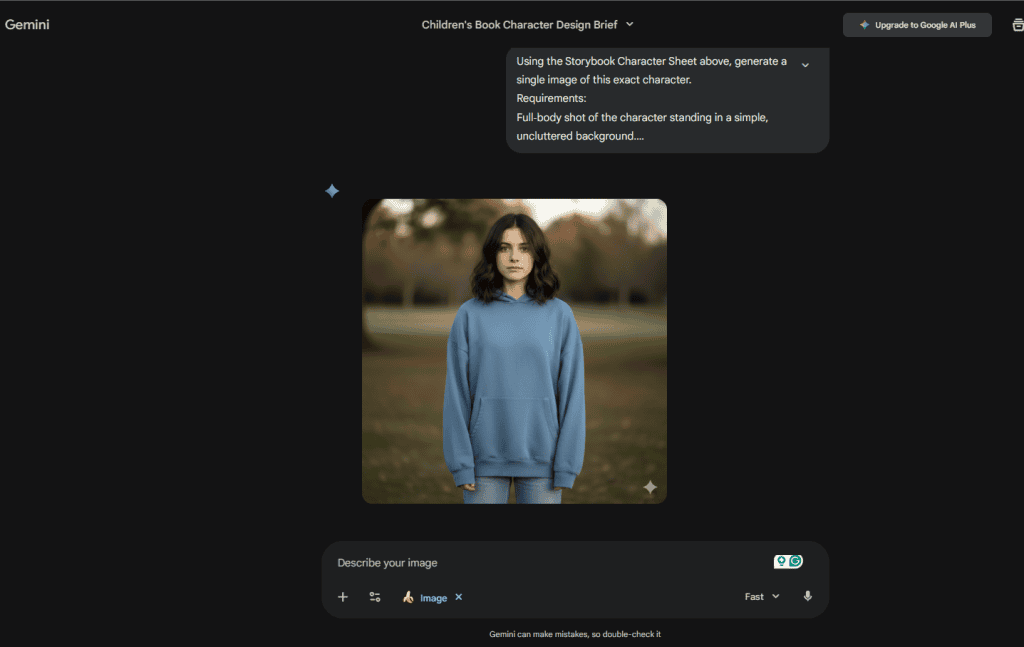Open the image history icon in top-right corner
The image size is (1024, 647).
[x=1015, y=24]
